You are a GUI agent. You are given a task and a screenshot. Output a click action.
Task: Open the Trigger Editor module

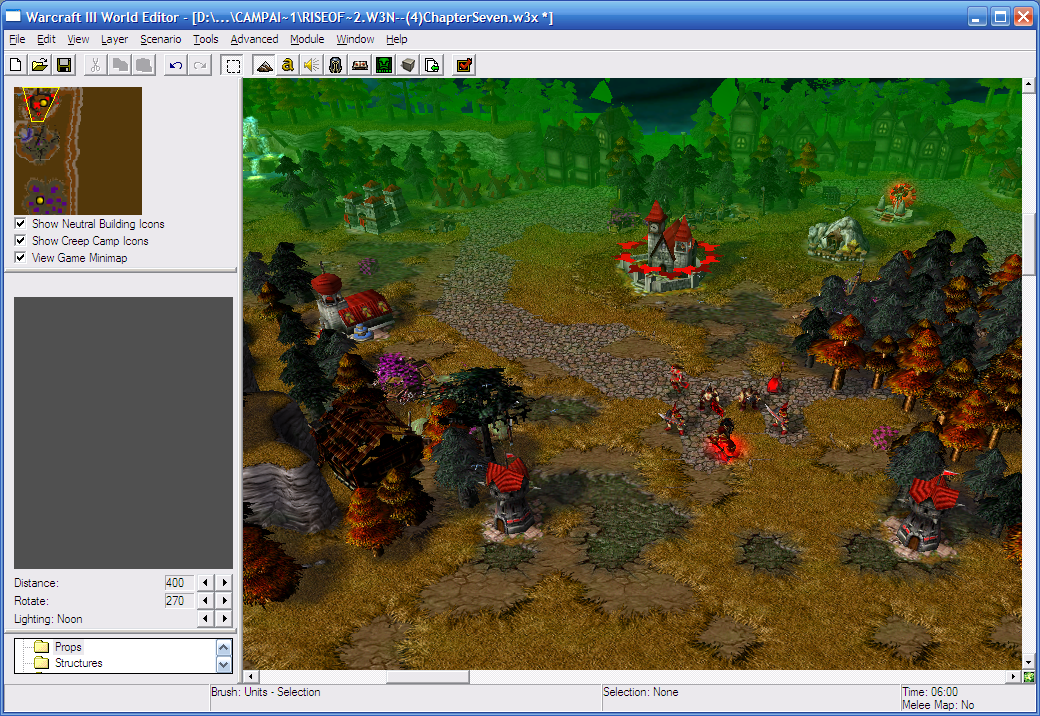click(288, 65)
